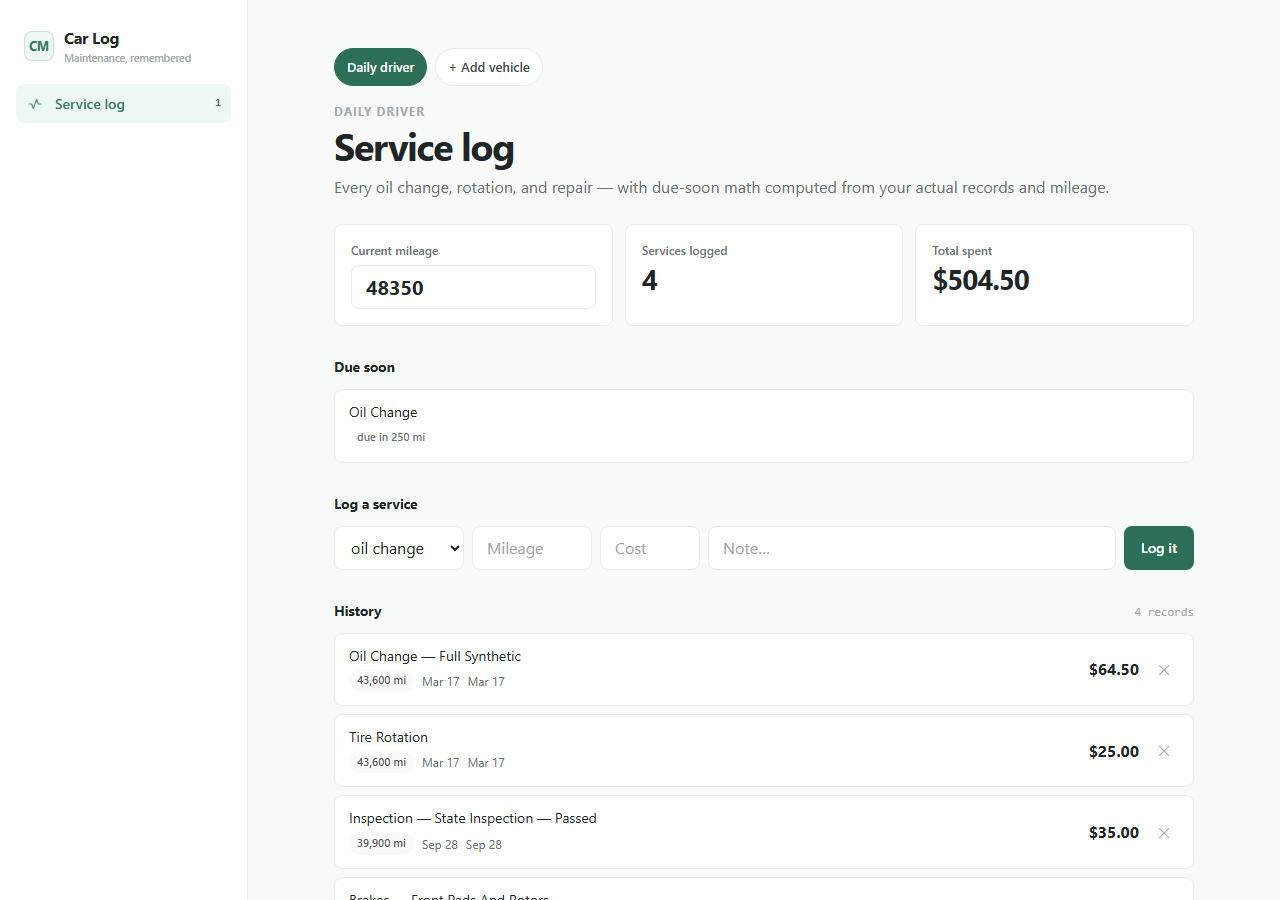Click the Oil Change — Full Synthetic title
Viewport: 1280px width, 900px height.
435,656
